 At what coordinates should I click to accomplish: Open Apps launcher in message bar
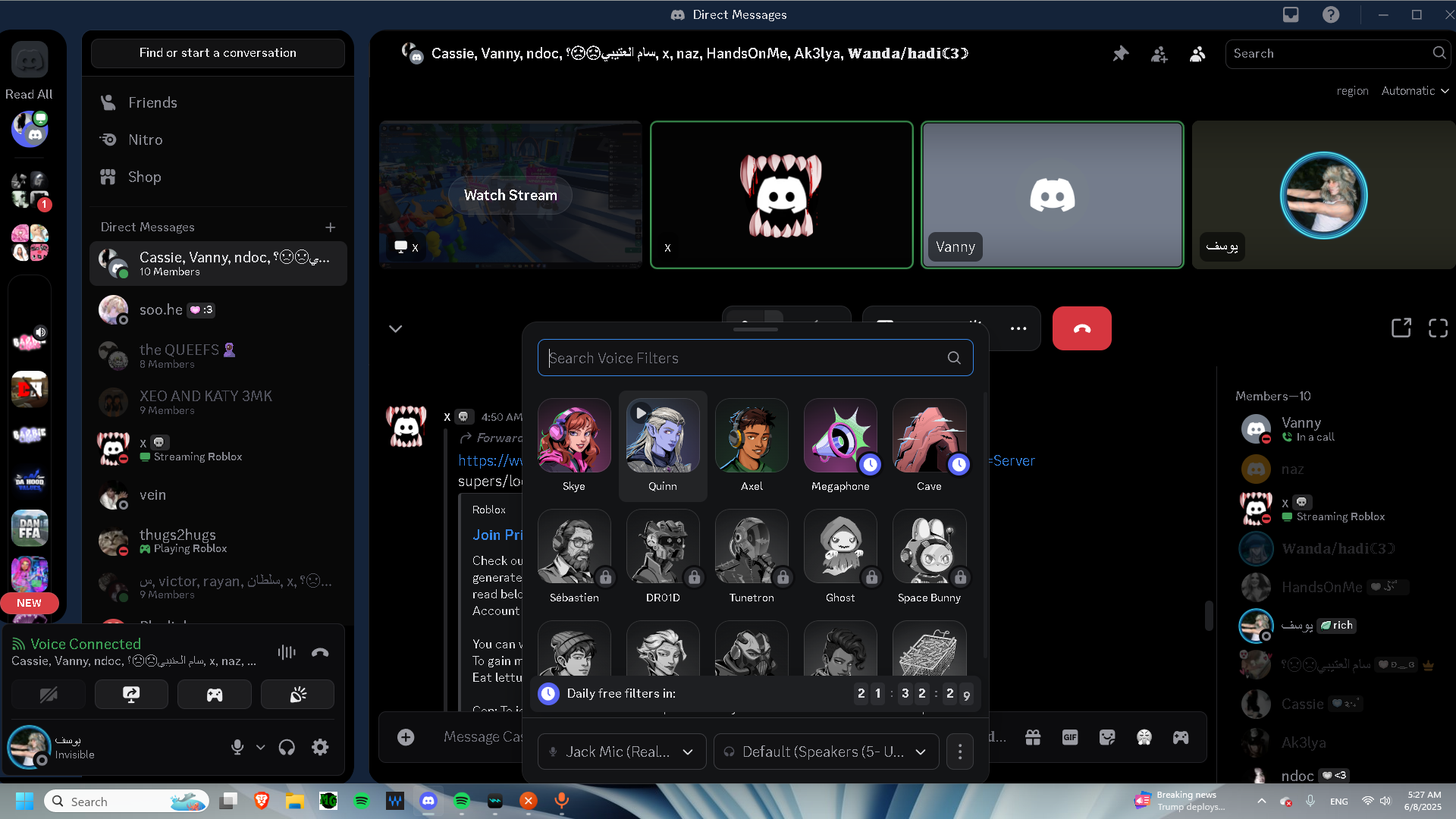pyautogui.click(x=1181, y=737)
